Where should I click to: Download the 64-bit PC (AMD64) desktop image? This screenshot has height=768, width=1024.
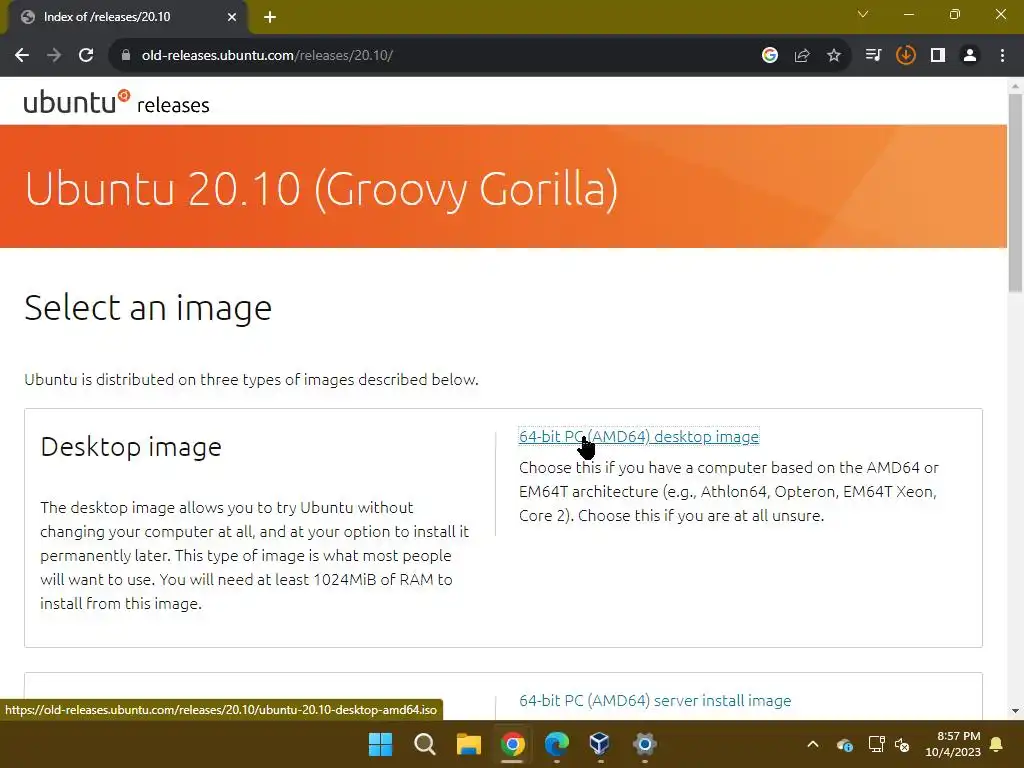(x=639, y=436)
